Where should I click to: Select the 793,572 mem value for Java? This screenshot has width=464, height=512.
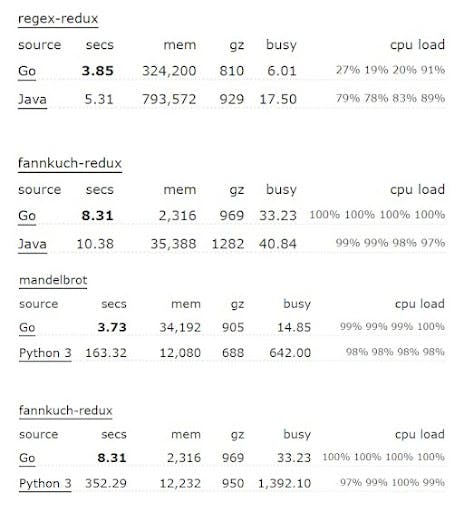[x=169, y=99]
